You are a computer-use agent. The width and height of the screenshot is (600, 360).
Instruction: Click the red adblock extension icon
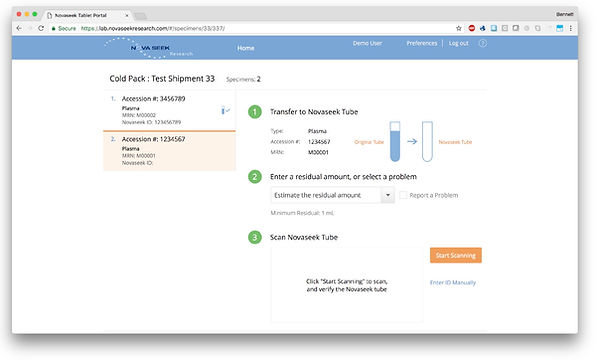pos(472,28)
